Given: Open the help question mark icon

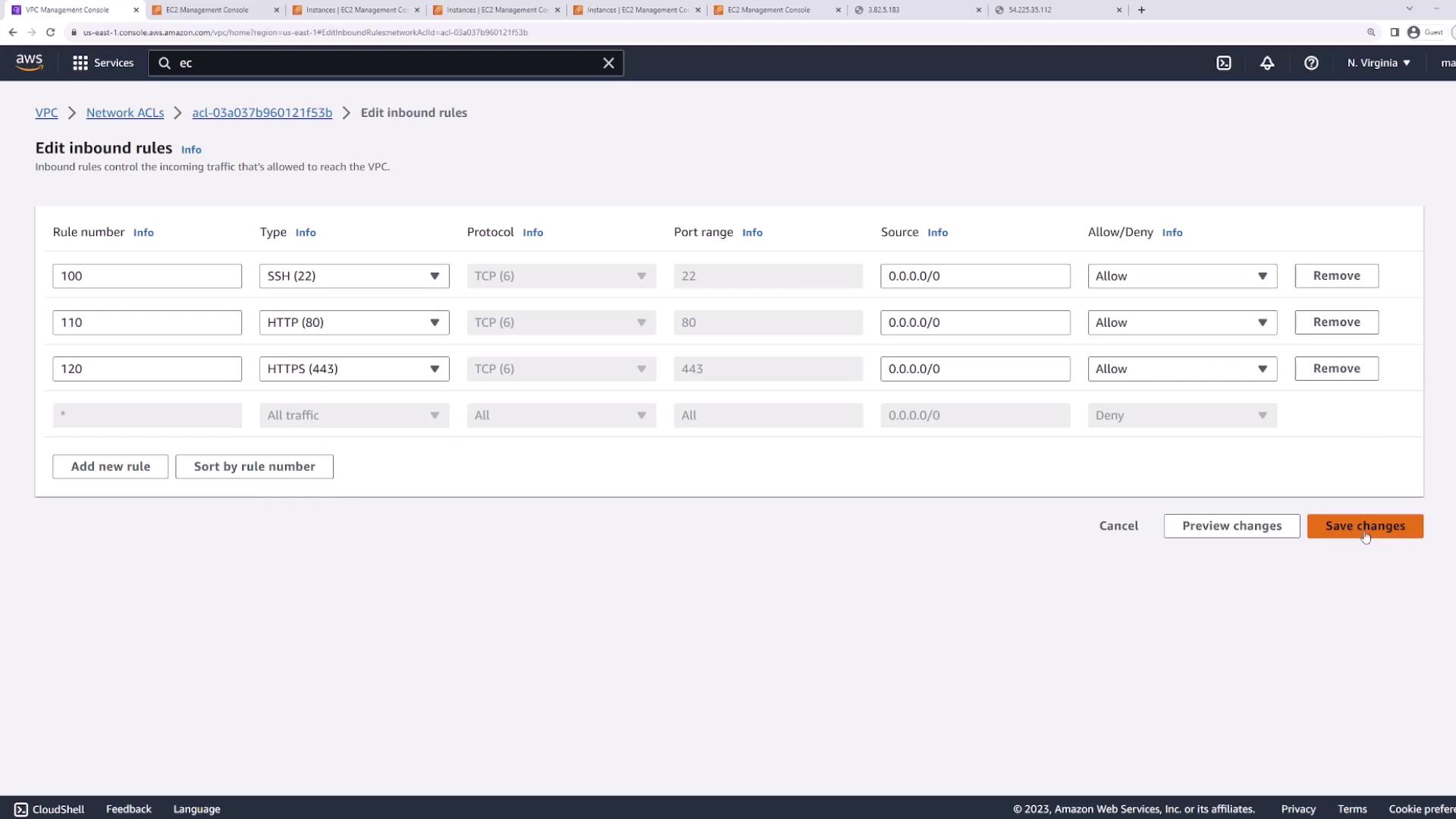Looking at the screenshot, I should [1311, 63].
